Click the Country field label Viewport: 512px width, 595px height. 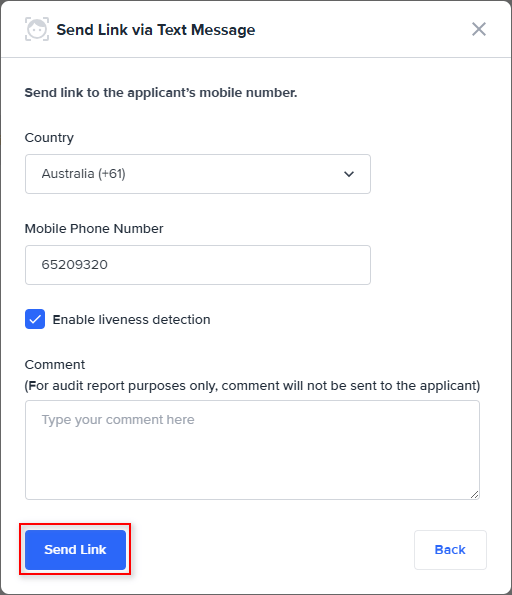click(x=49, y=138)
